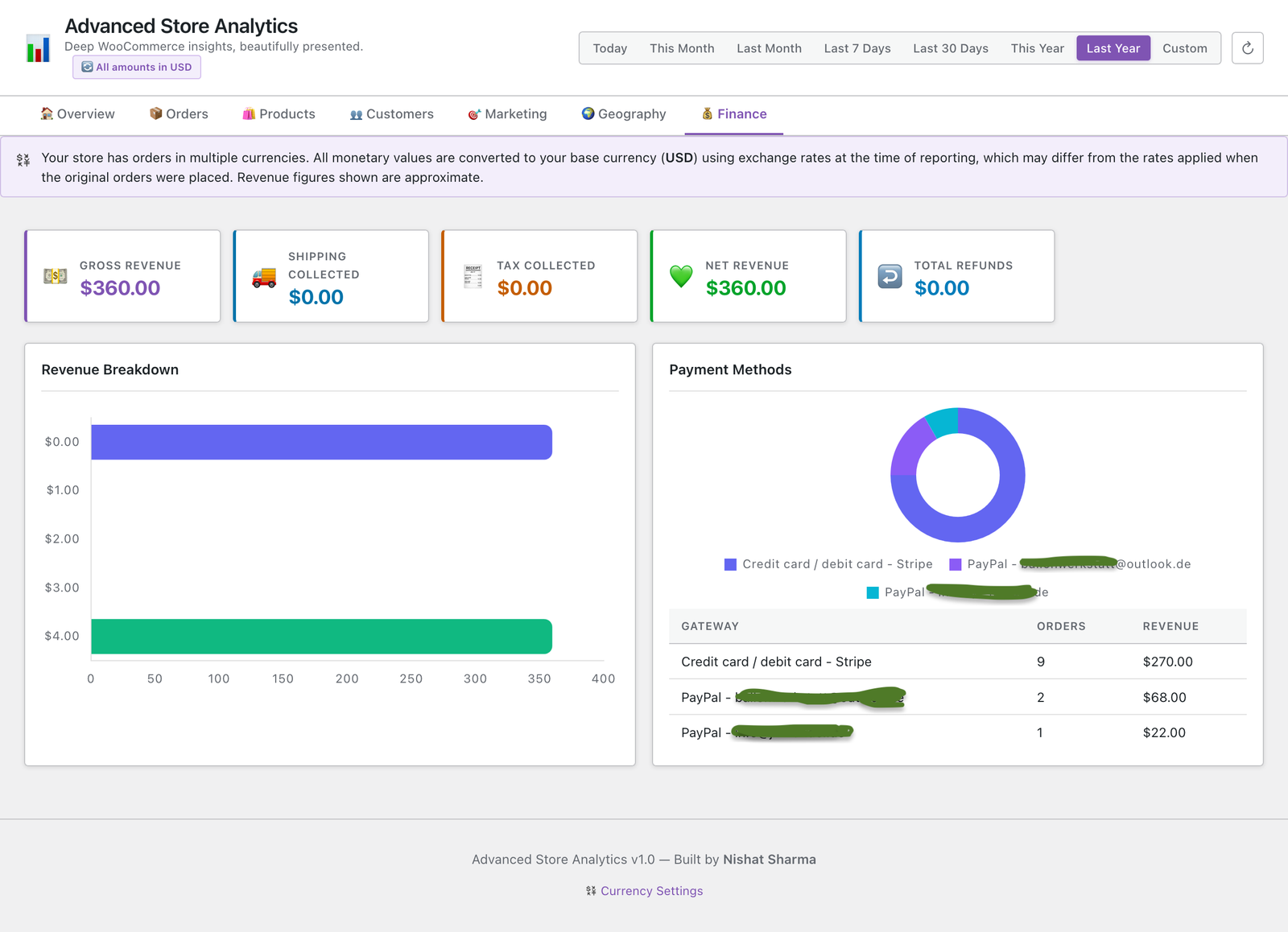Image resolution: width=1288 pixels, height=932 pixels.
Task: Click the Total Refunds return arrow icon
Action: point(890,276)
